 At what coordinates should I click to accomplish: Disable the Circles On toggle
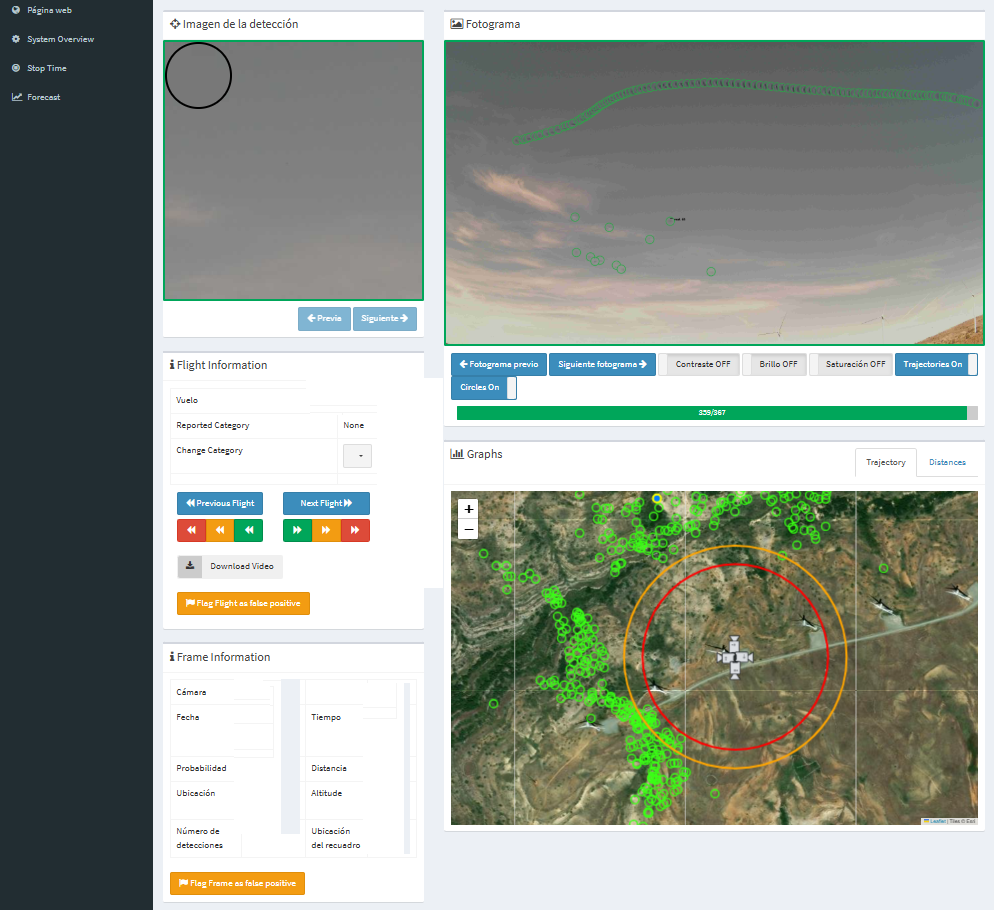point(484,387)
